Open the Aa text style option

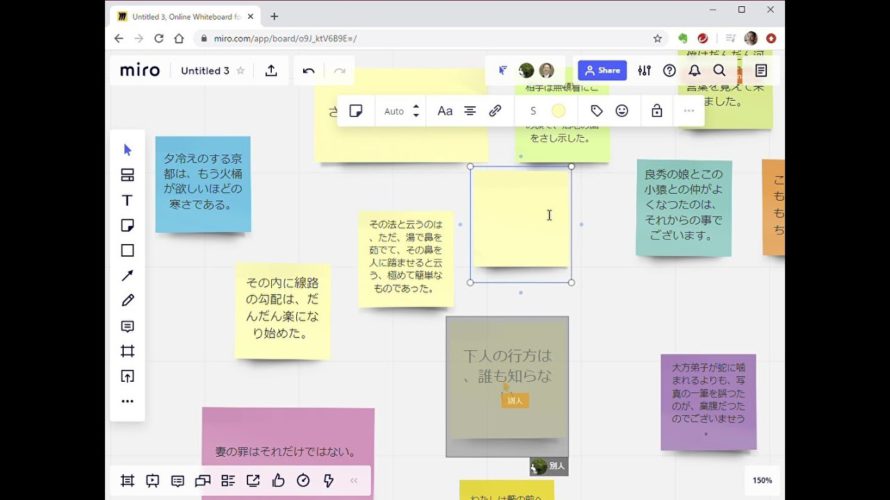point(444,111)
